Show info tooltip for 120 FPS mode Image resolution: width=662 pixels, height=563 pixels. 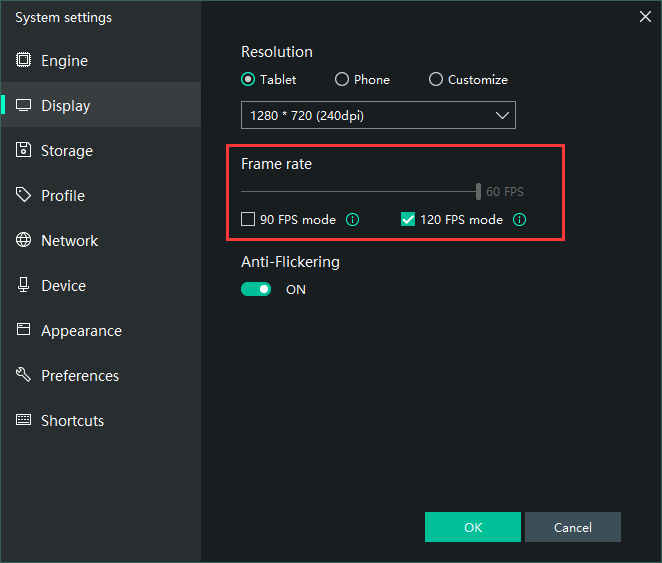pos(519,220)
